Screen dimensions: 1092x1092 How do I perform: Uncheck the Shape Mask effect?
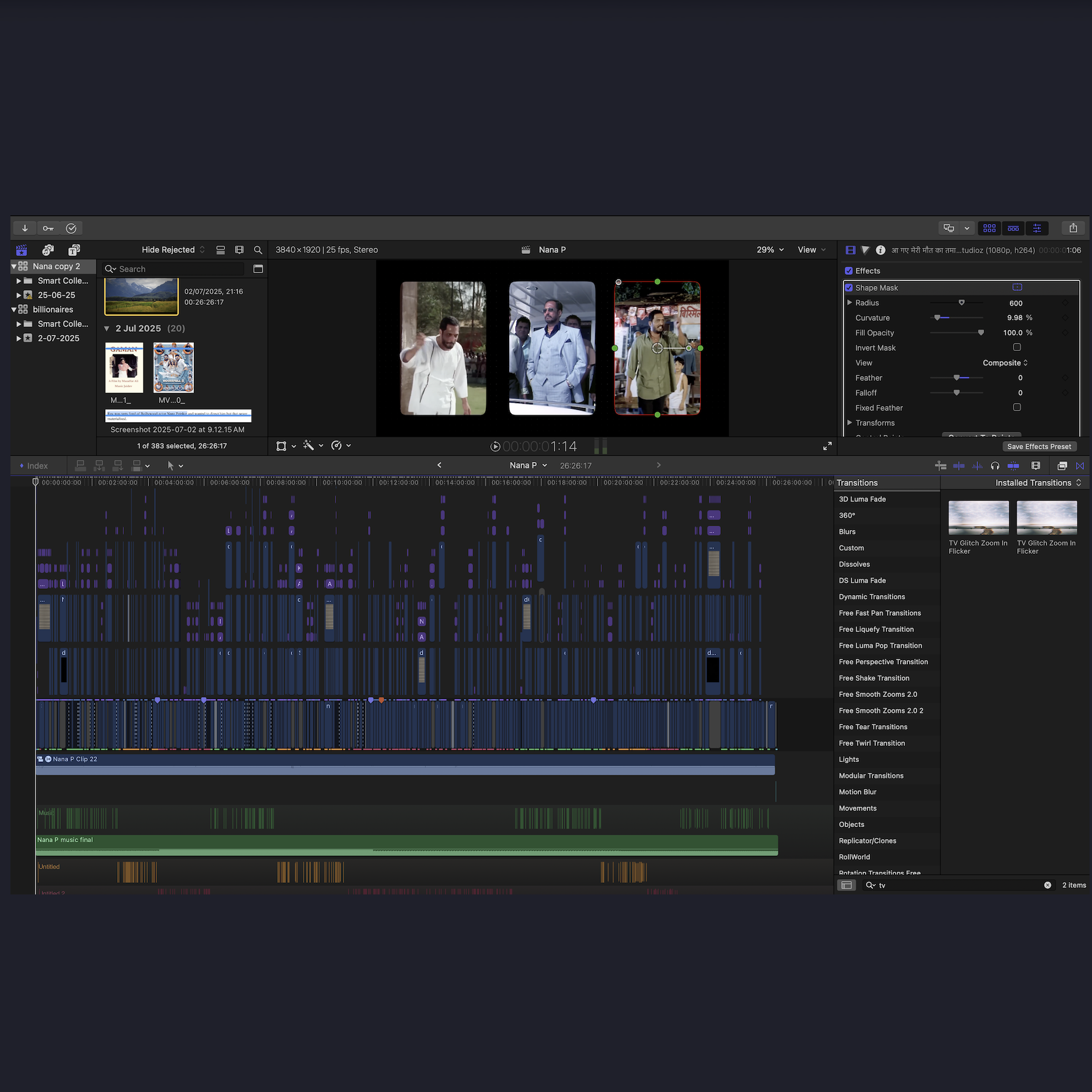849,288
